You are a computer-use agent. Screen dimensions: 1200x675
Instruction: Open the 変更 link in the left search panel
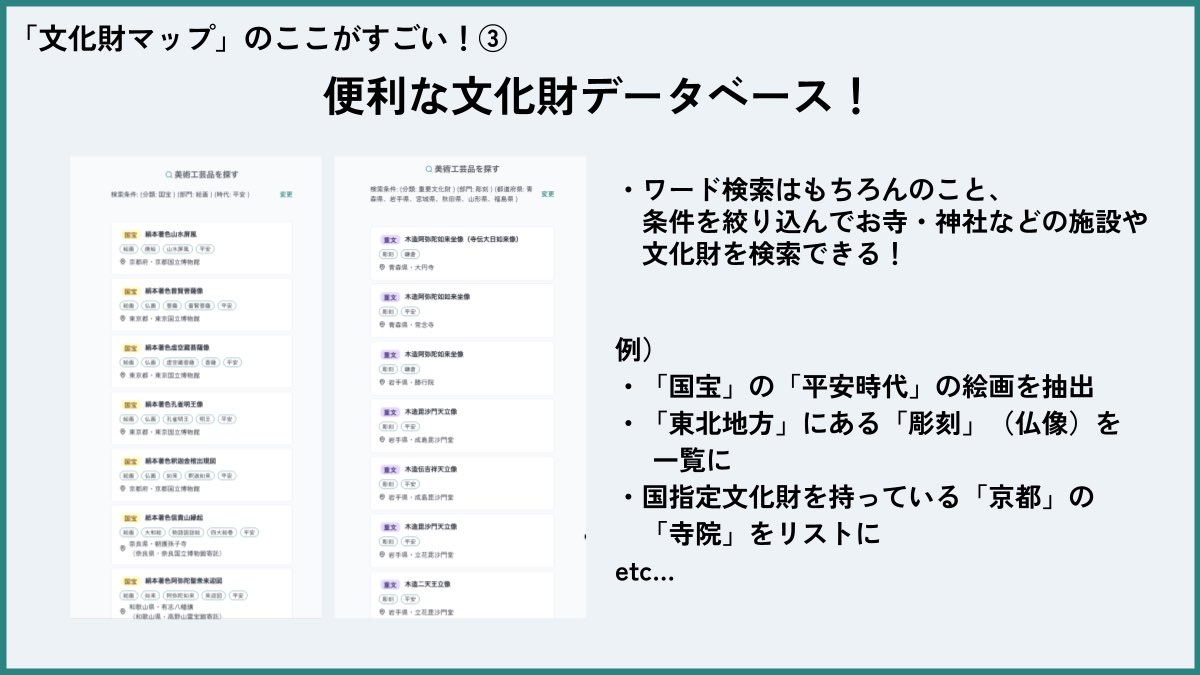tap(284, 195)
